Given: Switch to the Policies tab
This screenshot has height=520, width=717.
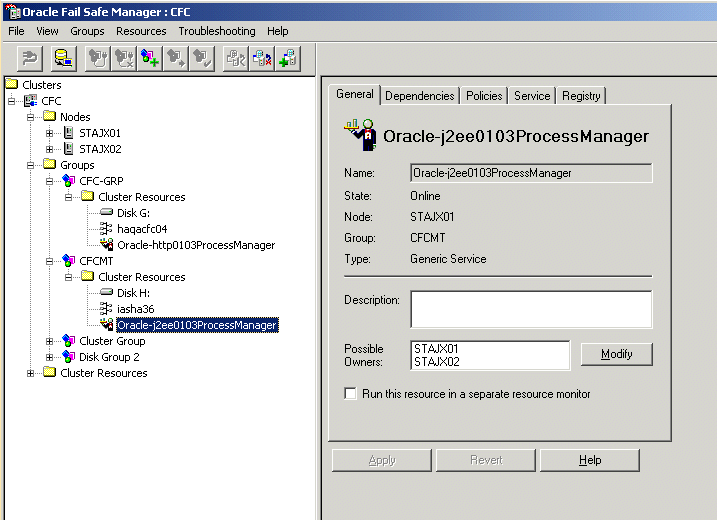Looking at the screenshot, I should (484, 96).
